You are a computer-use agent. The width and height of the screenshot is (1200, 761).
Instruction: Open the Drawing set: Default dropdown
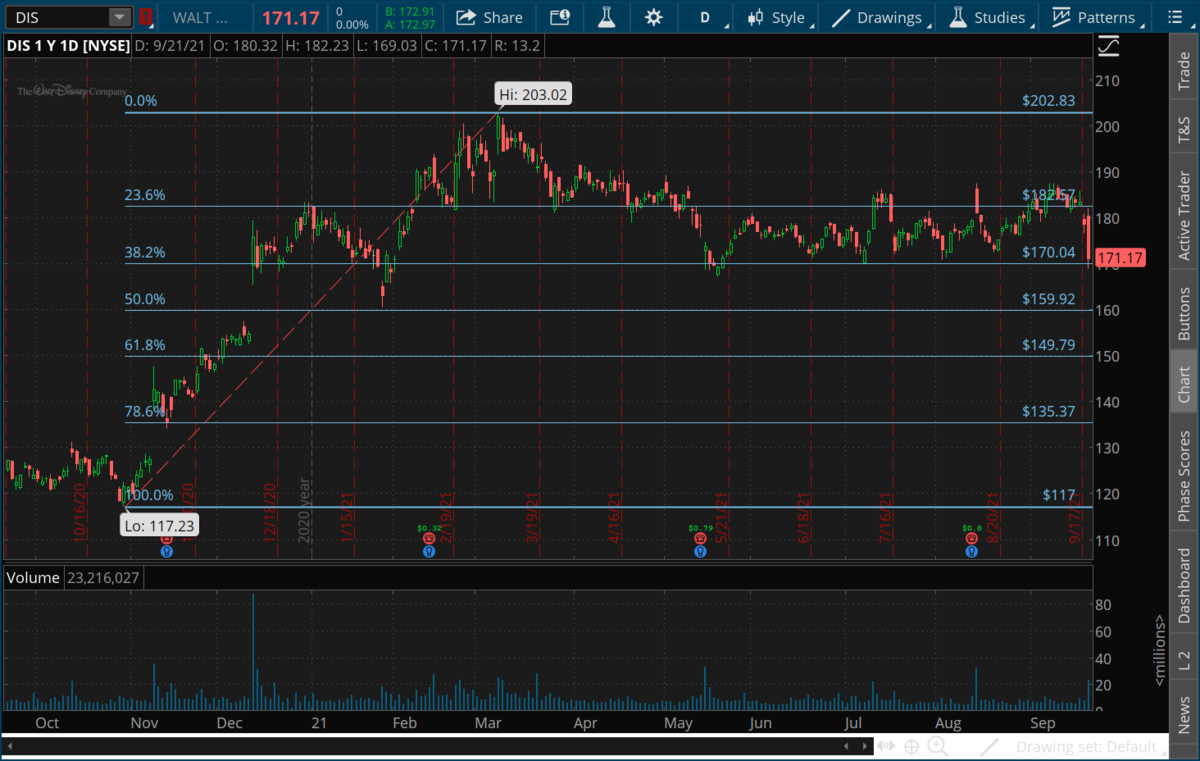pyautogui.click(x=1092, y=747)
